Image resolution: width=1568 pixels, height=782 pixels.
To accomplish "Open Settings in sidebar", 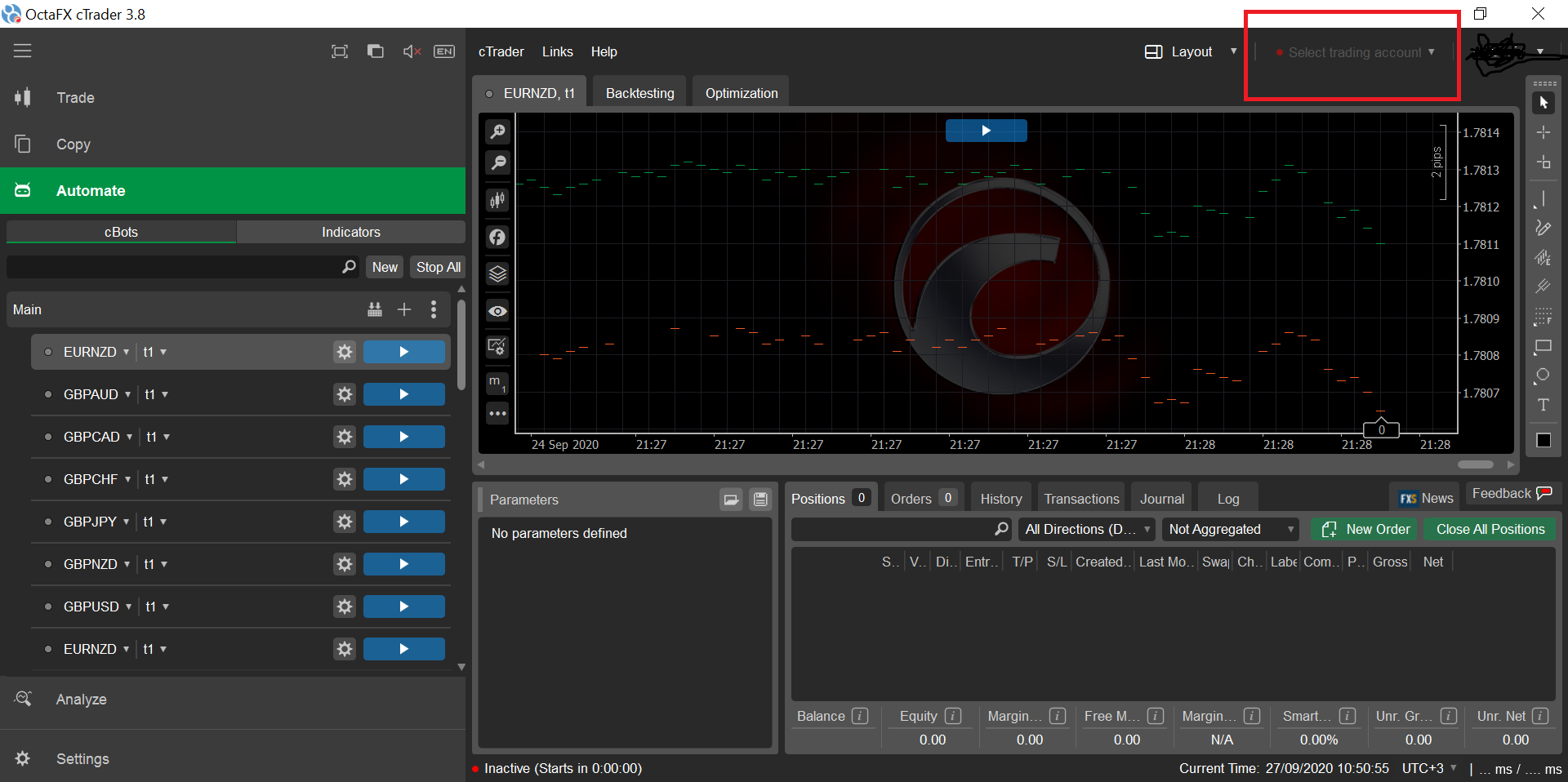I will pyautogui.click(x=233, y=759).
